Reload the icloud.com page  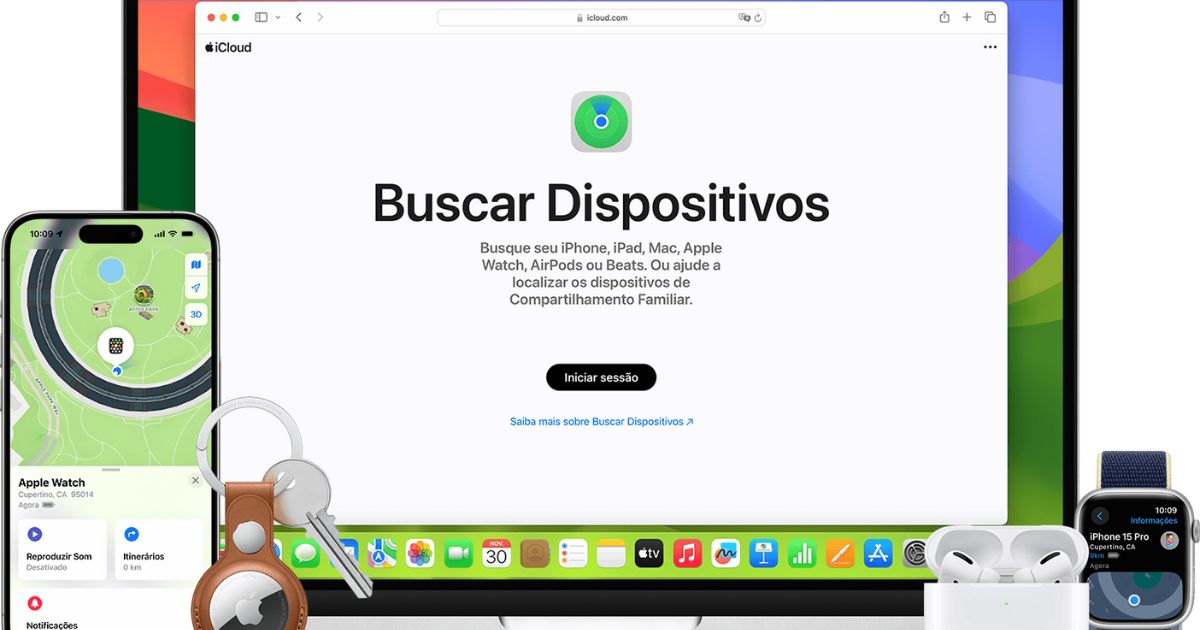758,17
